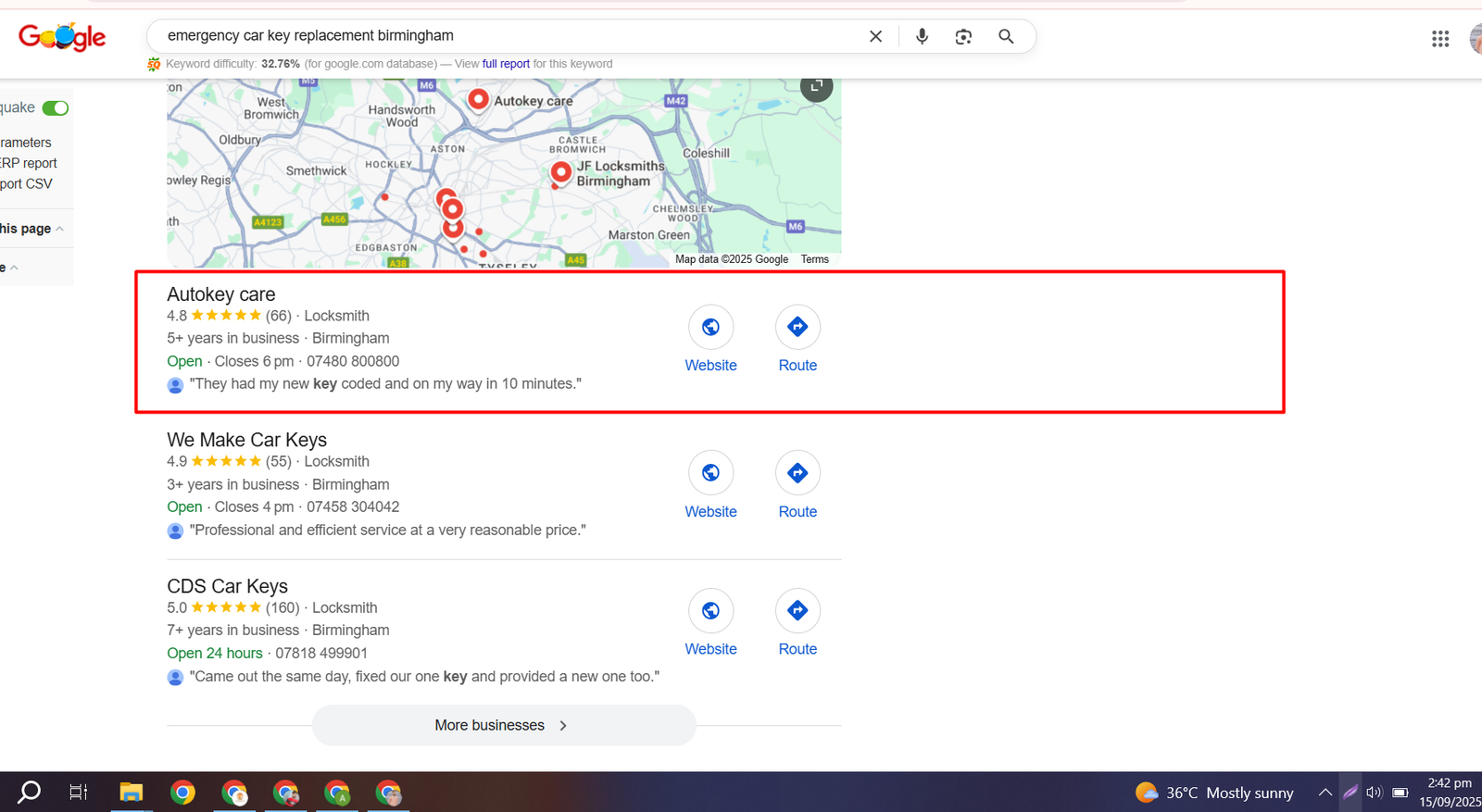Open the full report keyword link
1482x812 pixels.
coord(506,64)
